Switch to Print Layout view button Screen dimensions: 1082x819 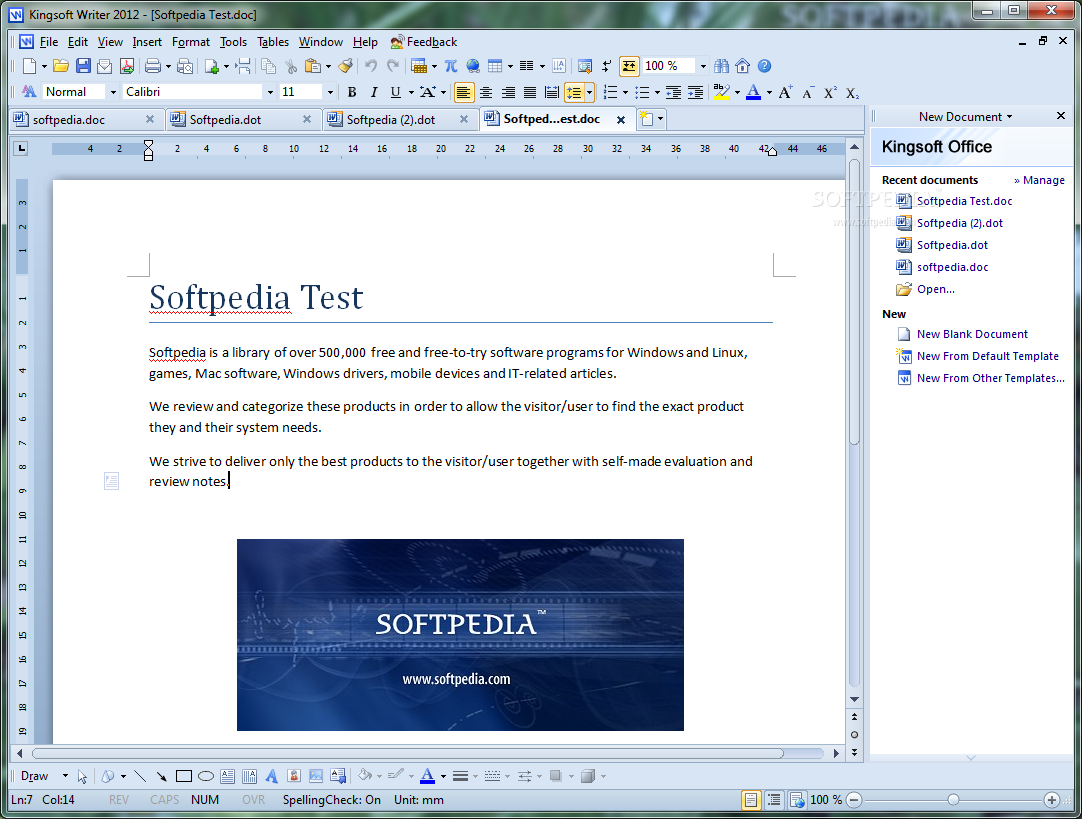751,800
